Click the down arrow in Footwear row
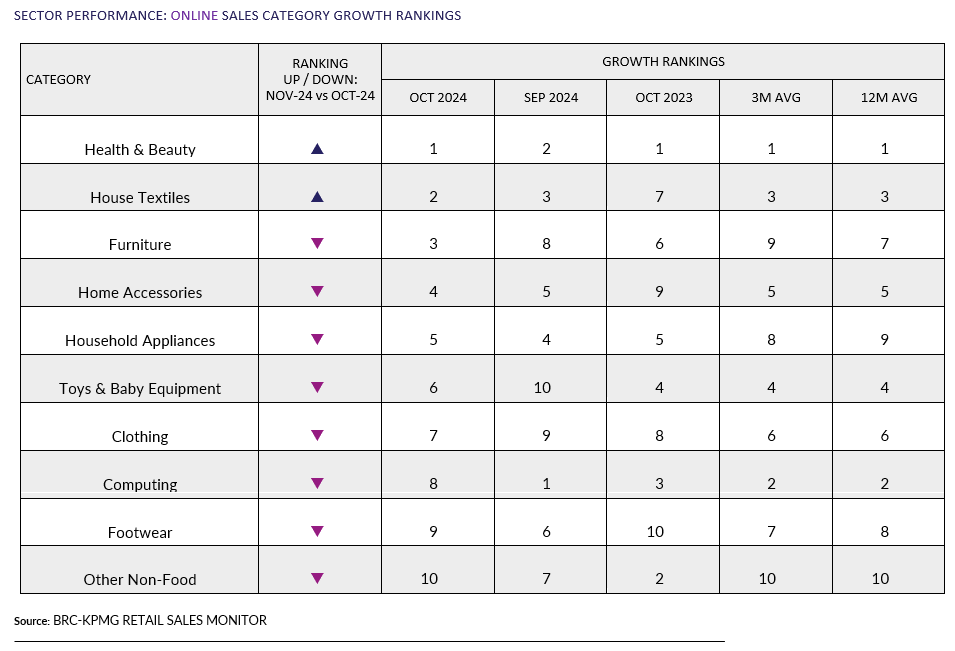Screen dimensions: 955x651 click(317, 531)
